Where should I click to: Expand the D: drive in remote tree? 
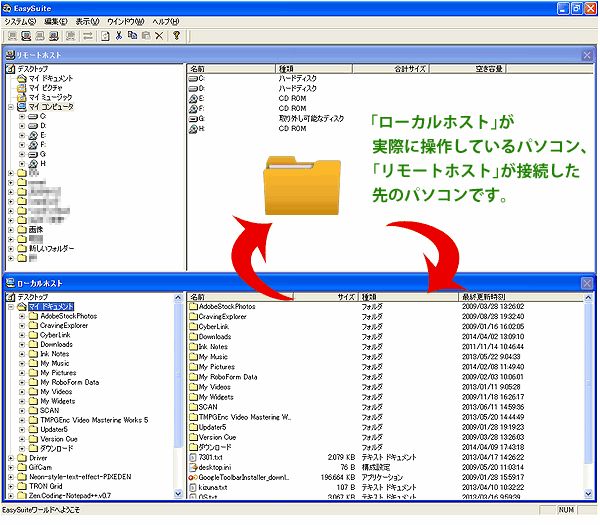[21, 126]
